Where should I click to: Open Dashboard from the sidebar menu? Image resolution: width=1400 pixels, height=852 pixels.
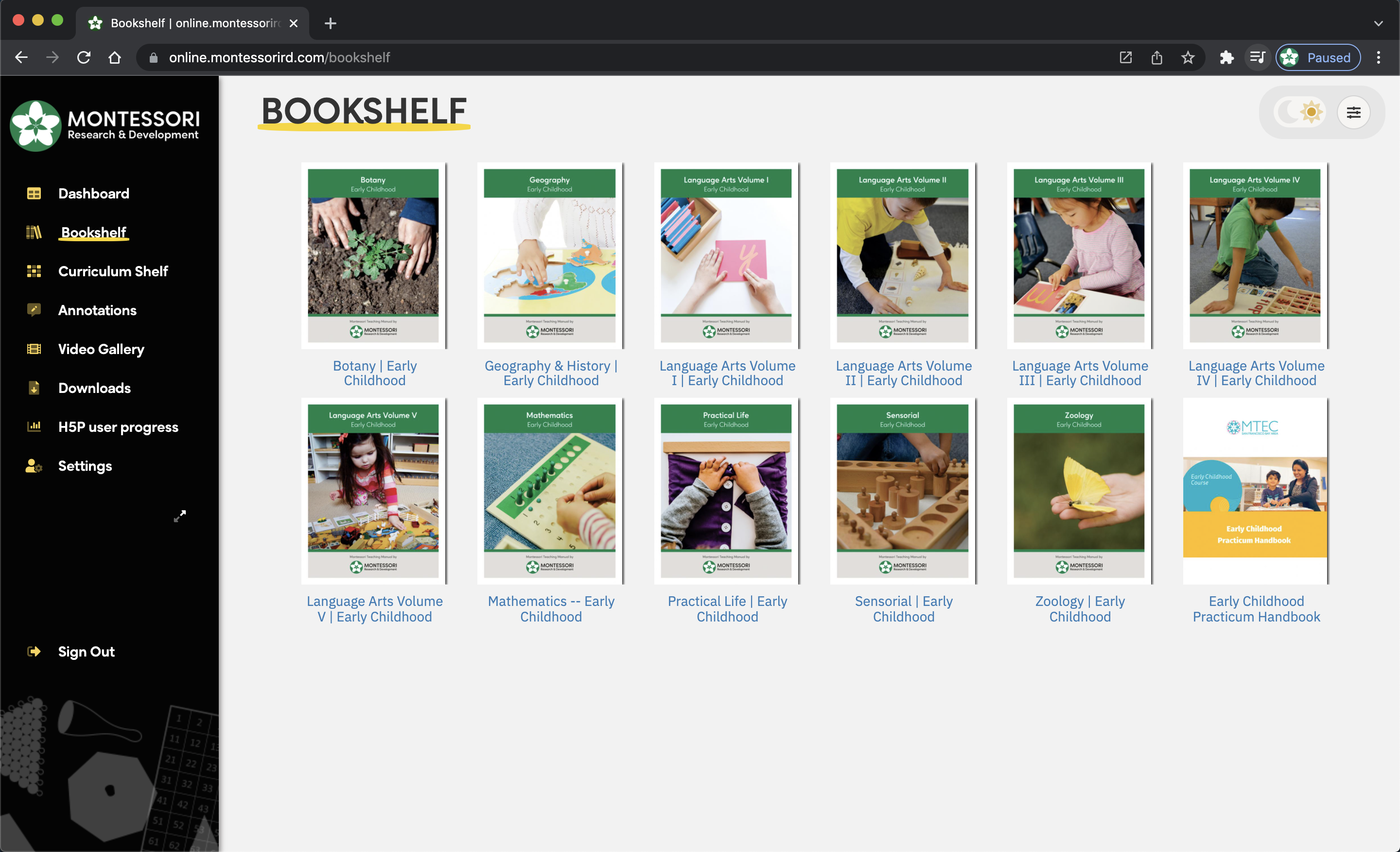coord(94,193)
